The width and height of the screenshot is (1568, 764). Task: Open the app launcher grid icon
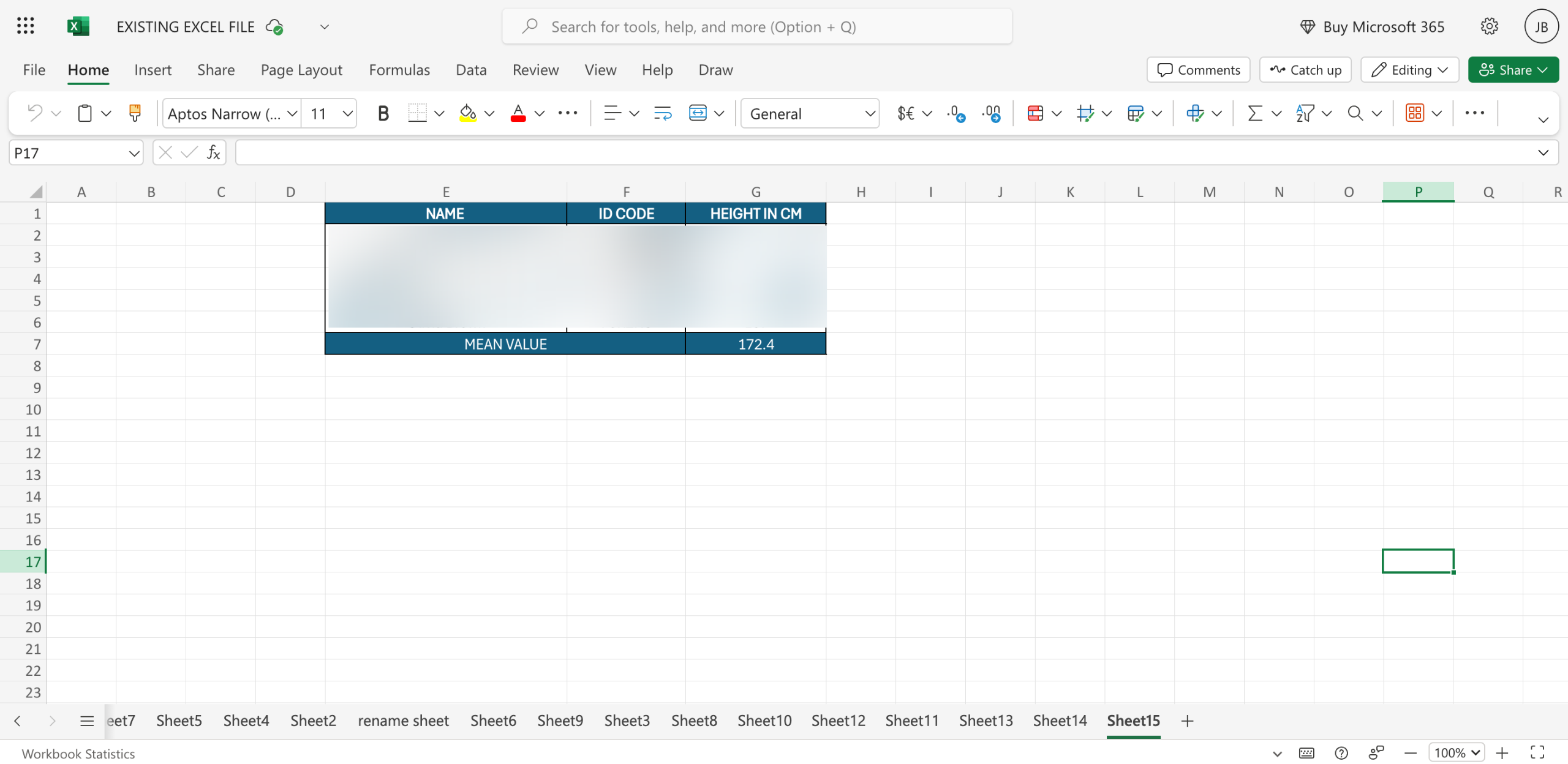[26, 26]
